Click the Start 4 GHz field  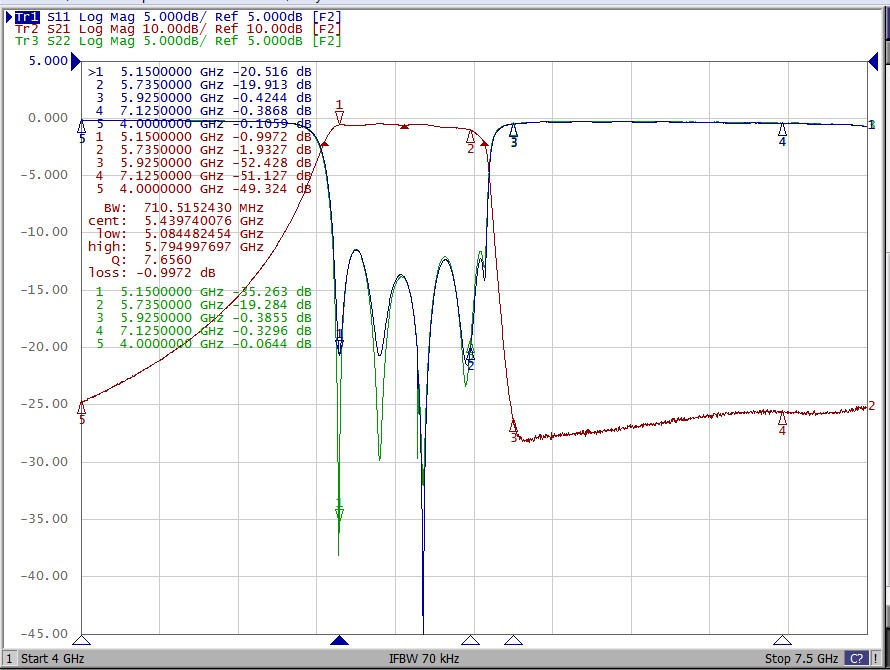coord(54,658)
